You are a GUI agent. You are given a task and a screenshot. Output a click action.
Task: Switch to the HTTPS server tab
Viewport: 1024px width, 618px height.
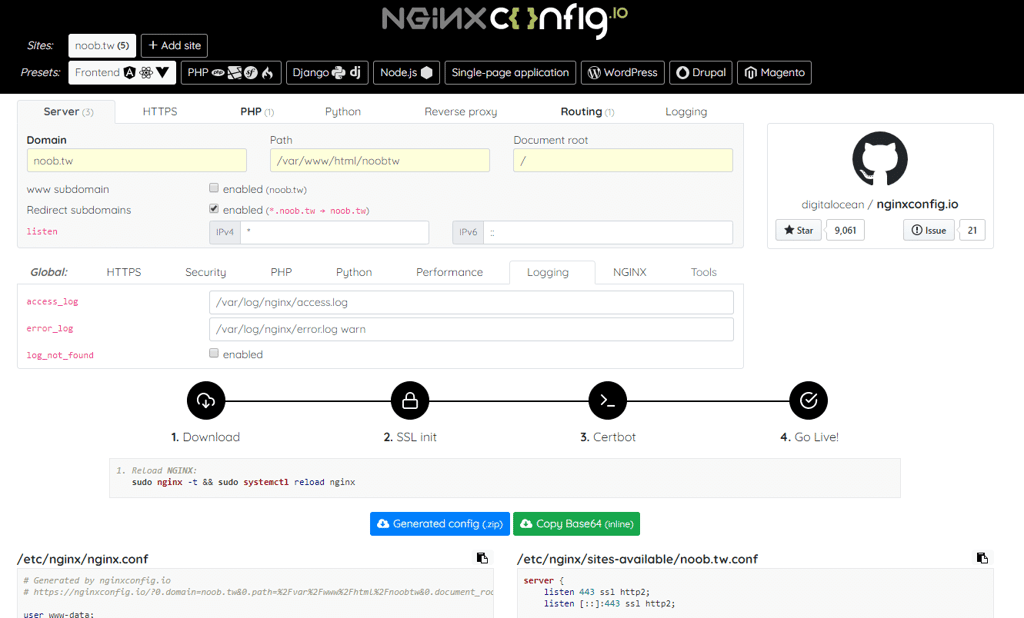pyautogui.click(x=160, y=111)
